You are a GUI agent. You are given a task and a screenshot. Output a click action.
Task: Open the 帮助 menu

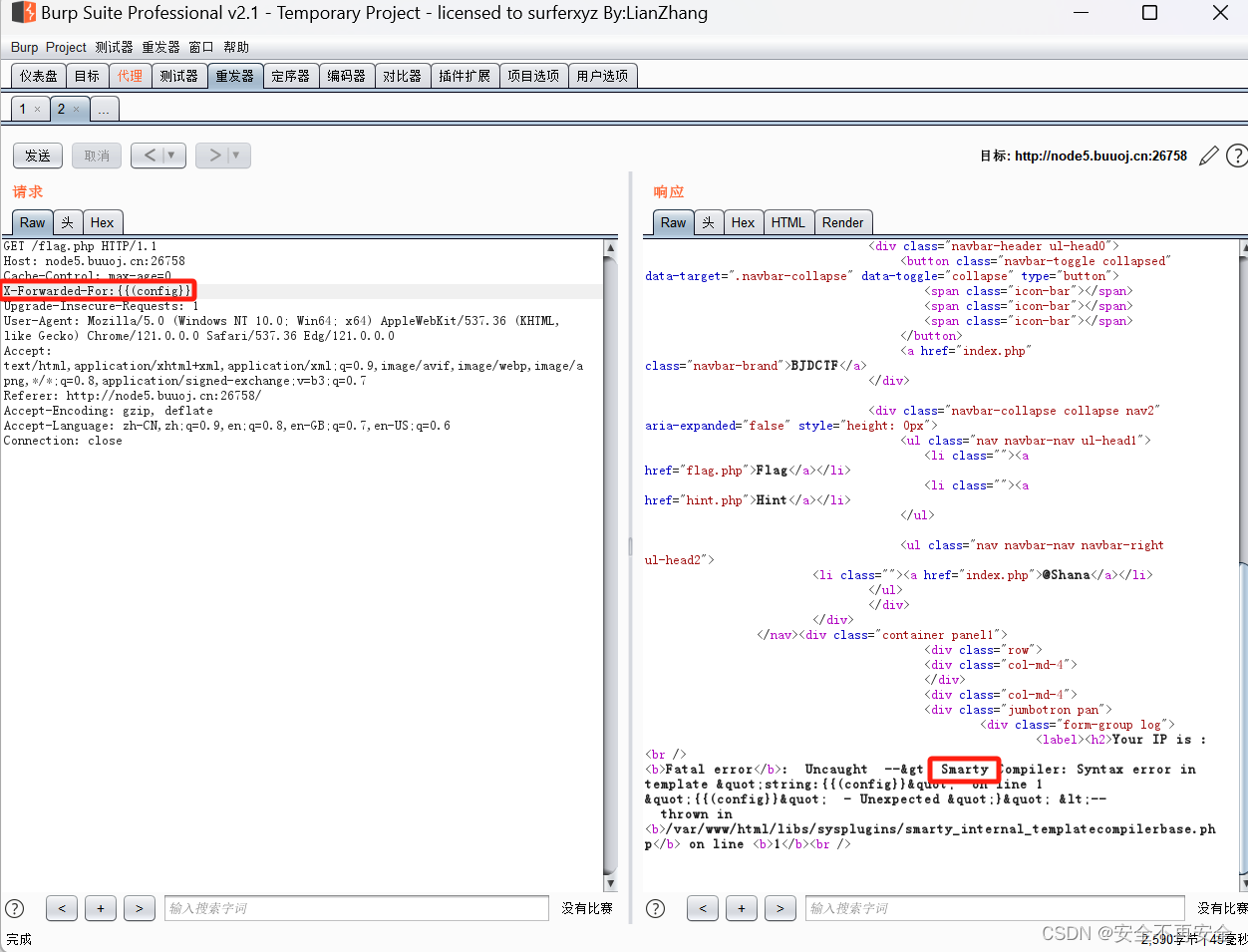point(236,47)
